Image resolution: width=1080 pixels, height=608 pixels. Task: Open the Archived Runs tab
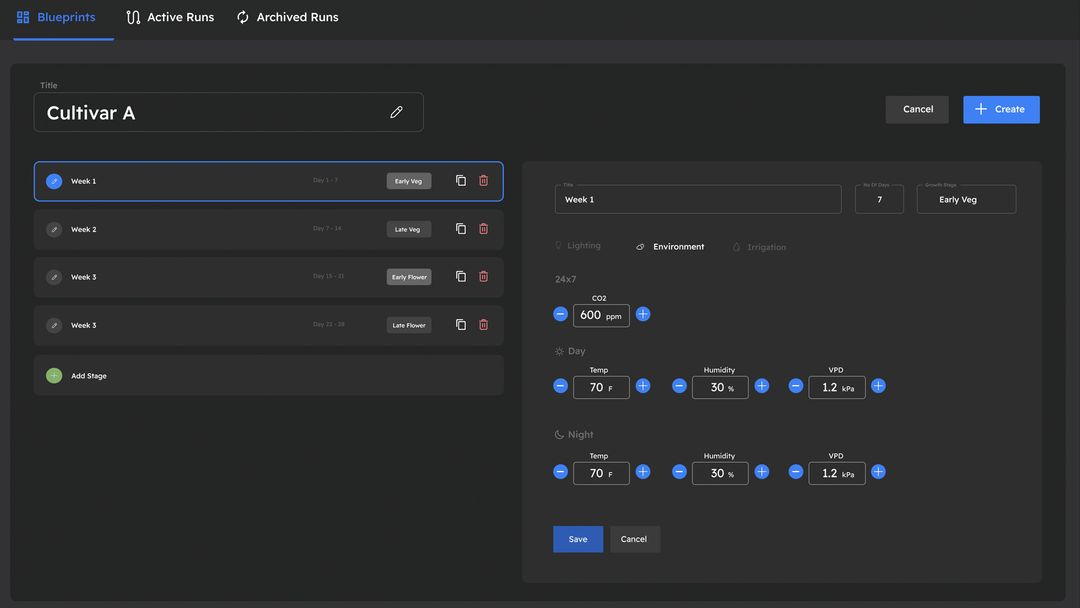coord(287,16)
